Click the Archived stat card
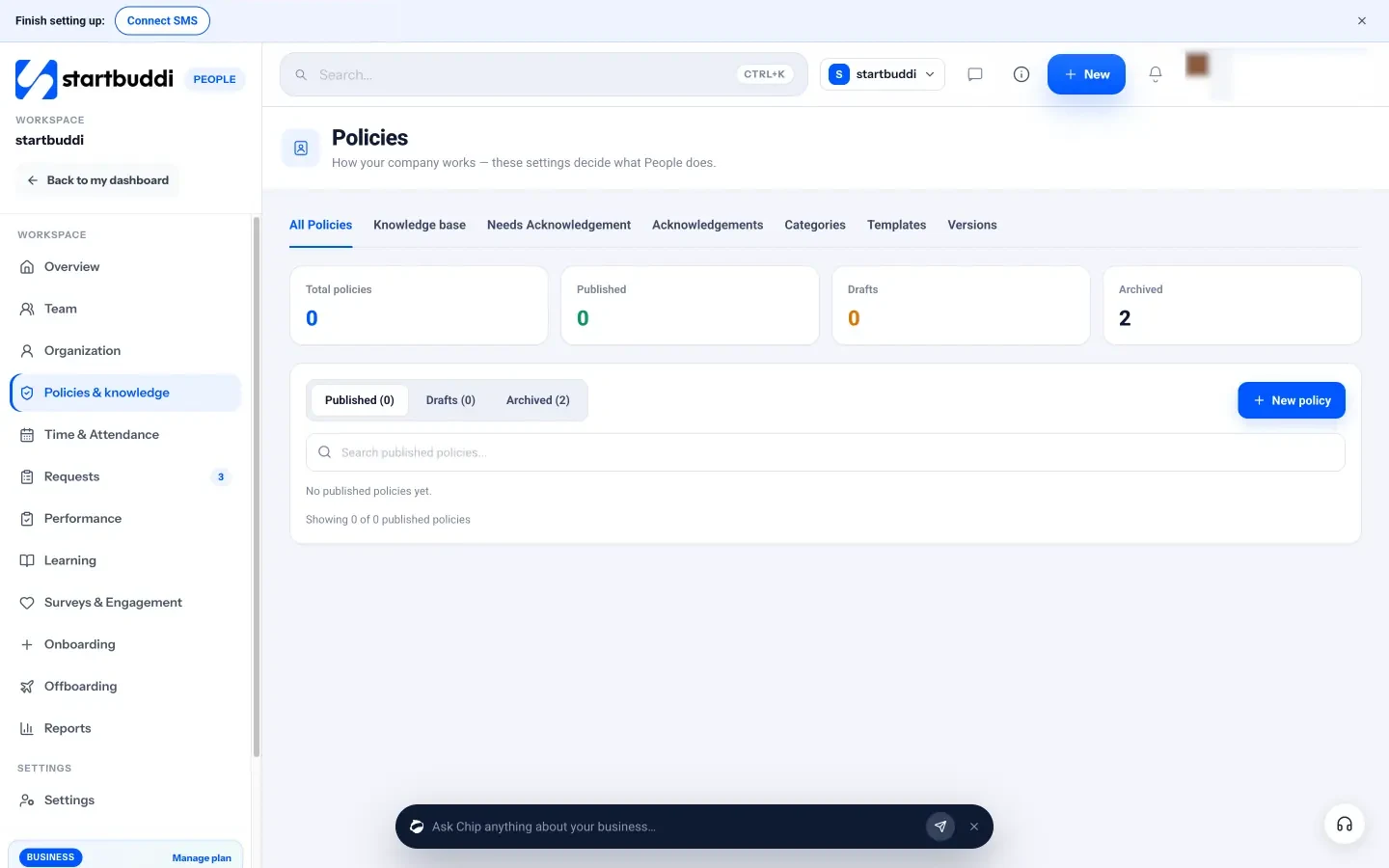The image size is (1389, 868). (x=1233, y=306)
